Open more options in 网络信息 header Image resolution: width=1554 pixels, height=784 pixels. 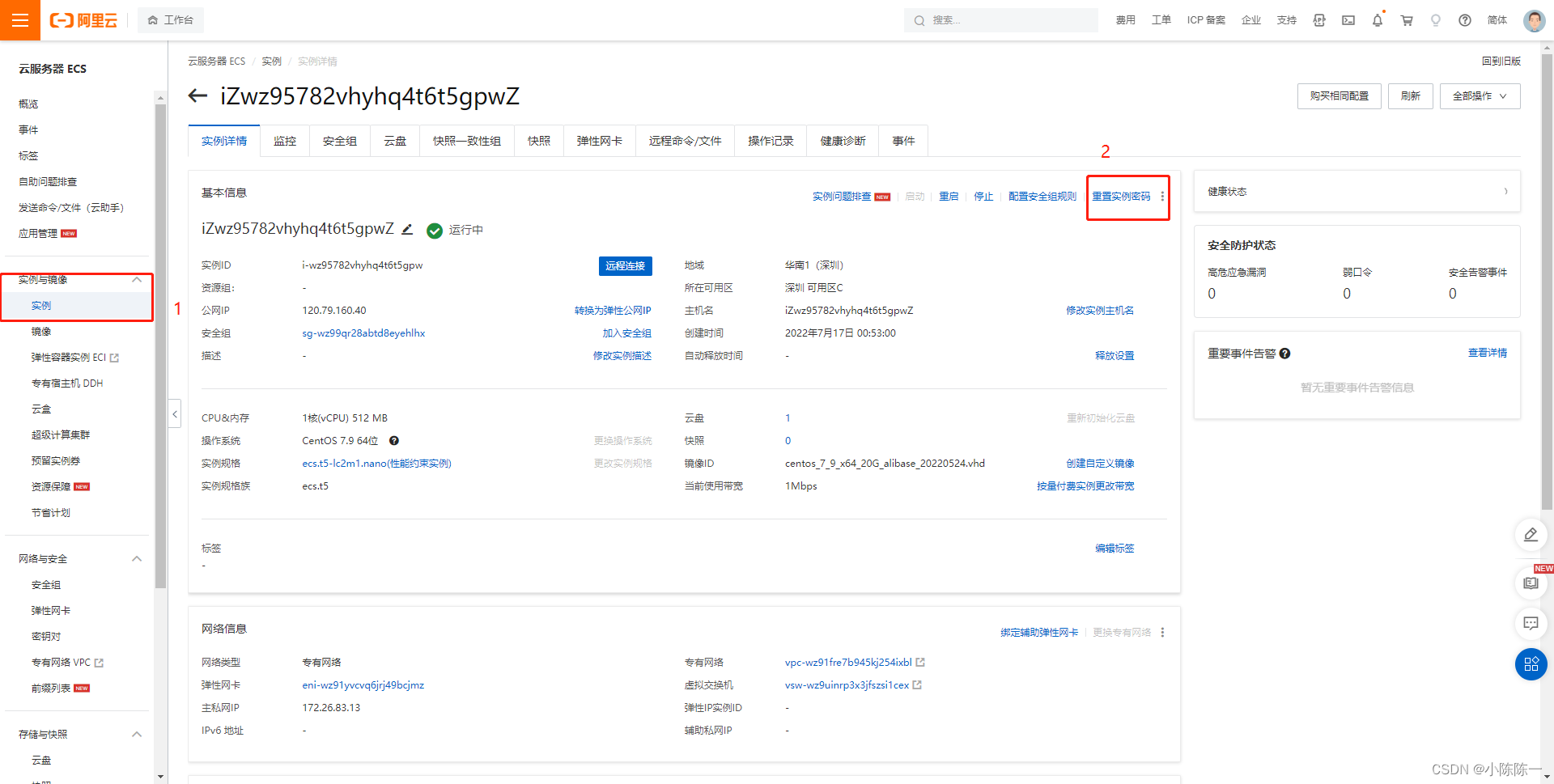1162,633
